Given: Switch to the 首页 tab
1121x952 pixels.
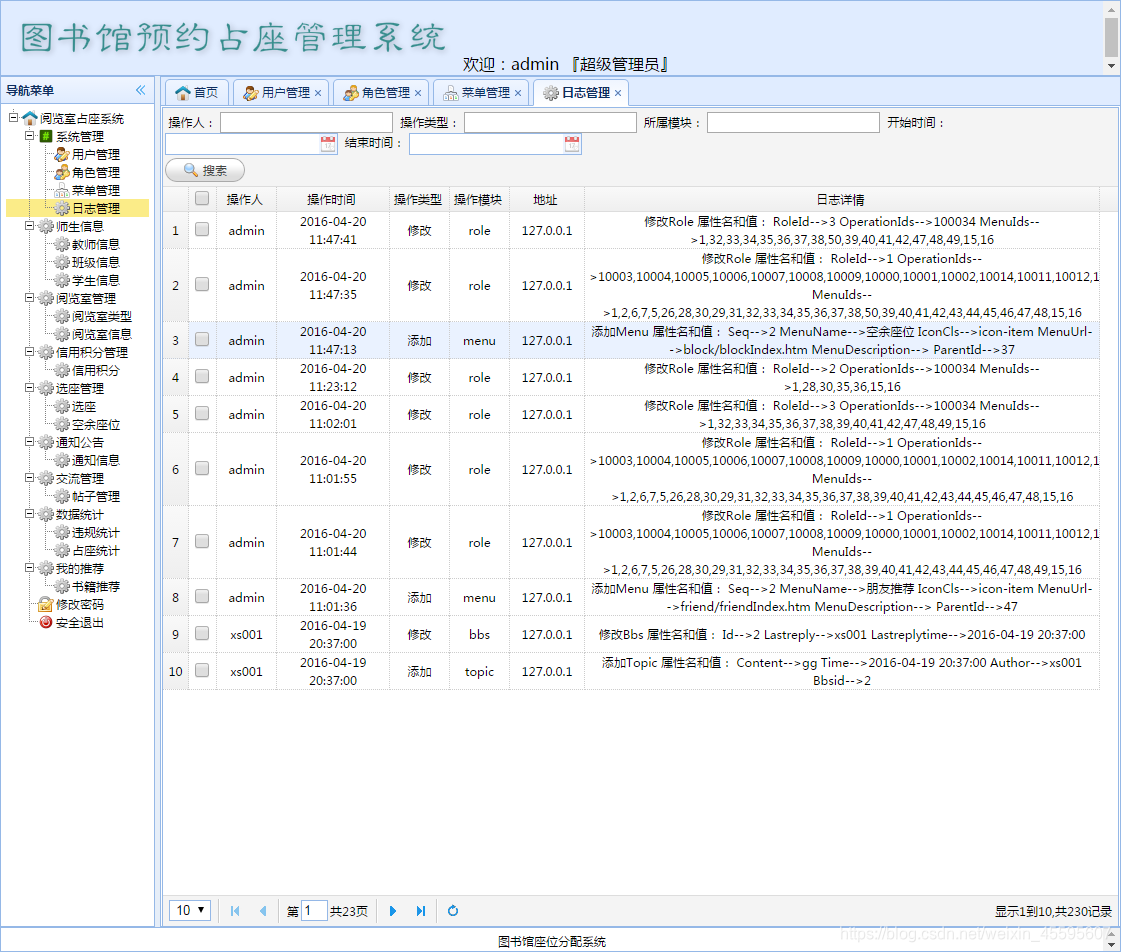Looking at the screenshot, I should [x=197, y=93].
